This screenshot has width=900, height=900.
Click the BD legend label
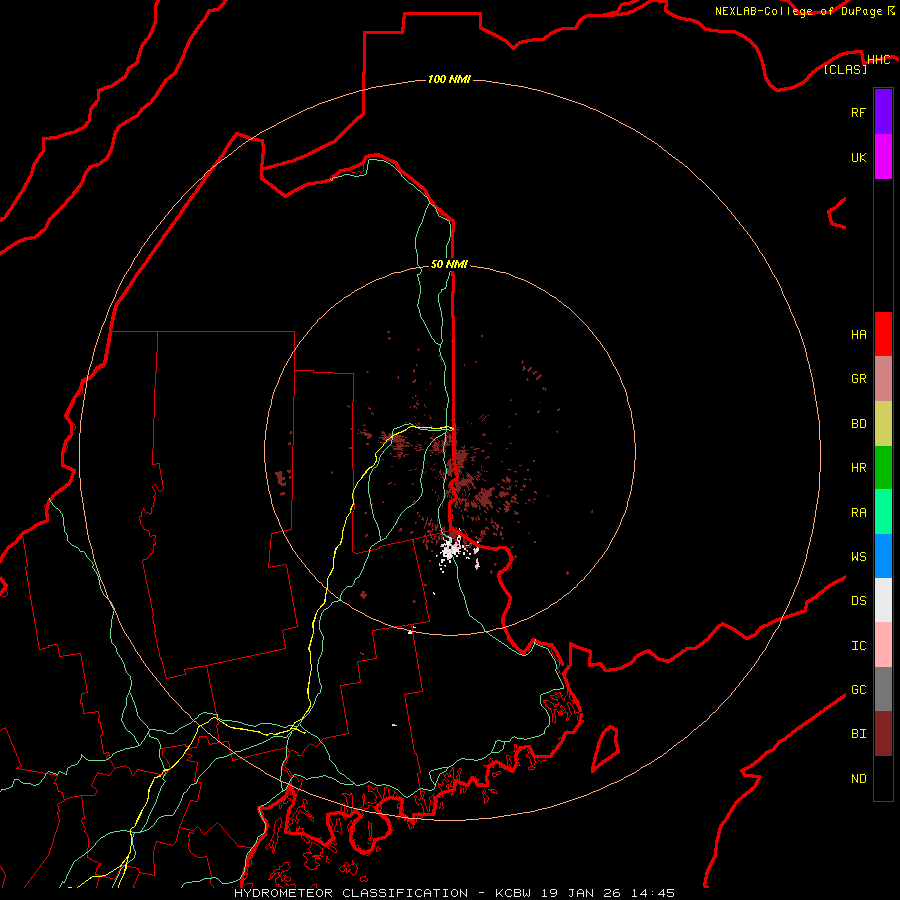[x=858, y=424]
